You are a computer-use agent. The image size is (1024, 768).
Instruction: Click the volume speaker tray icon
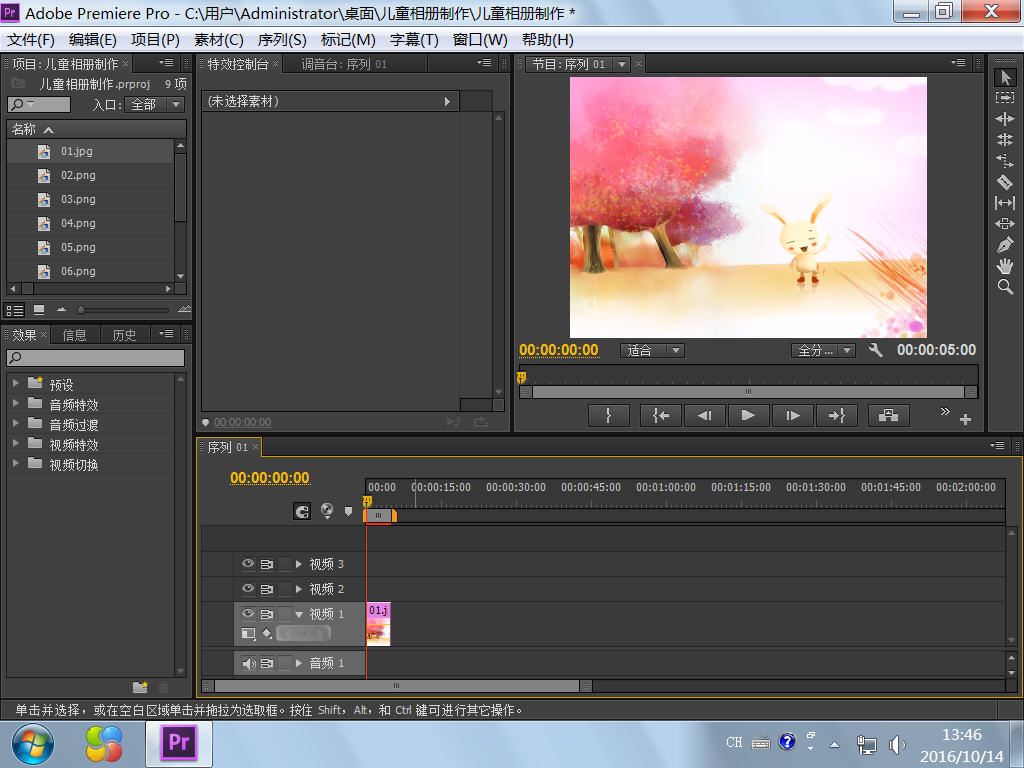pyautogui.click(x=896, y=744)
